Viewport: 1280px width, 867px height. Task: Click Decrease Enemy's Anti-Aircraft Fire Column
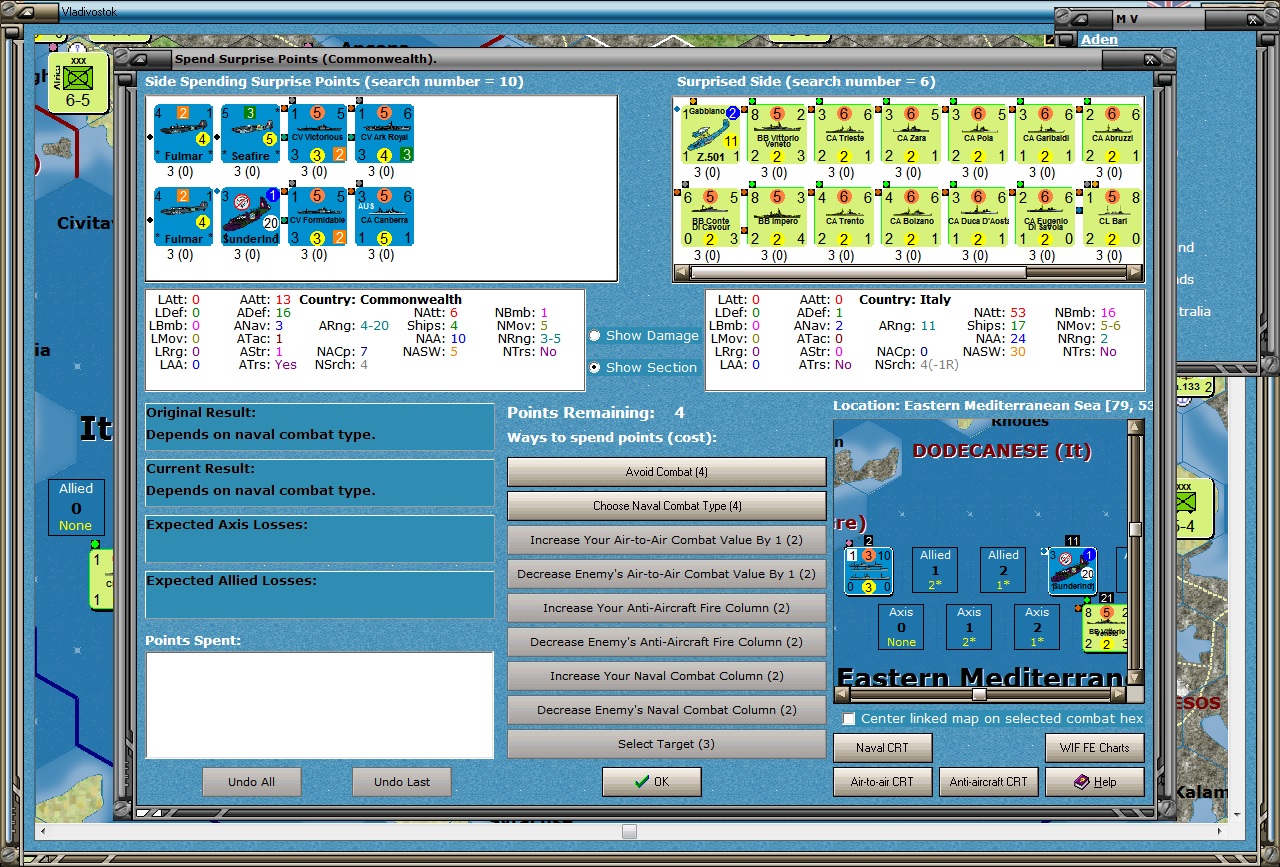click(x=666, y=642)
